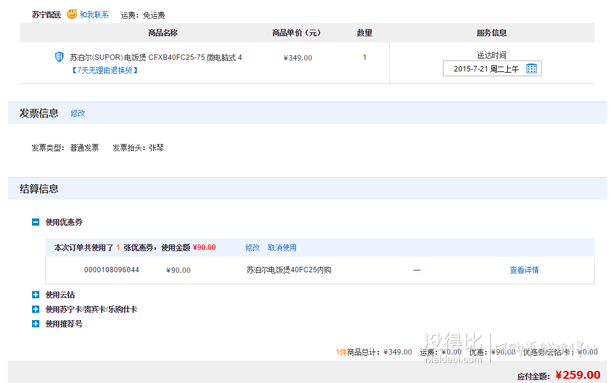This screenshot has width=610, height=383.
Task: Select the ¥349.00 unit price text
Action: (x=298, y=58)
